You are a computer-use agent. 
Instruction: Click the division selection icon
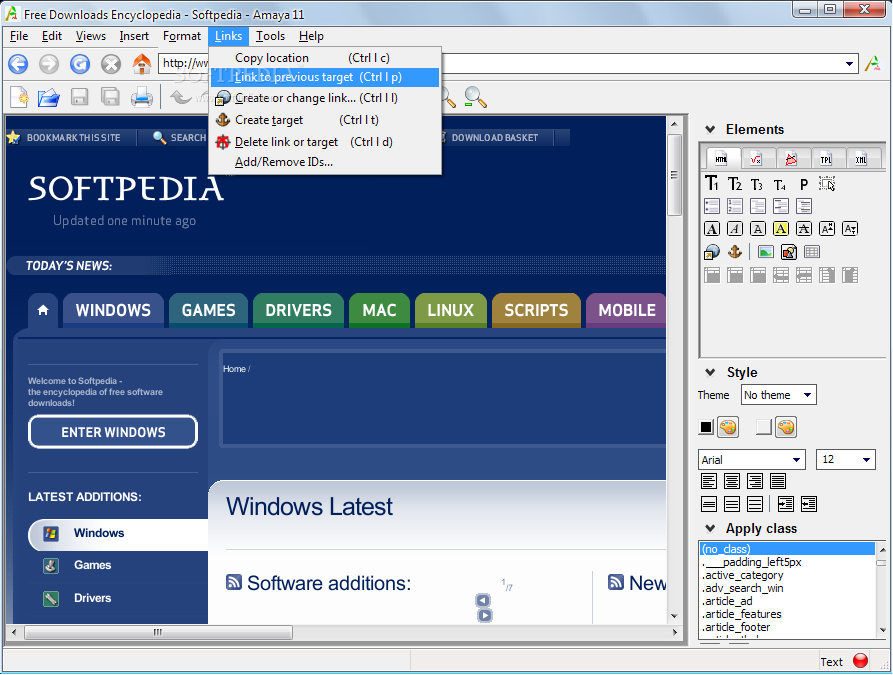(x=827, y=184)
